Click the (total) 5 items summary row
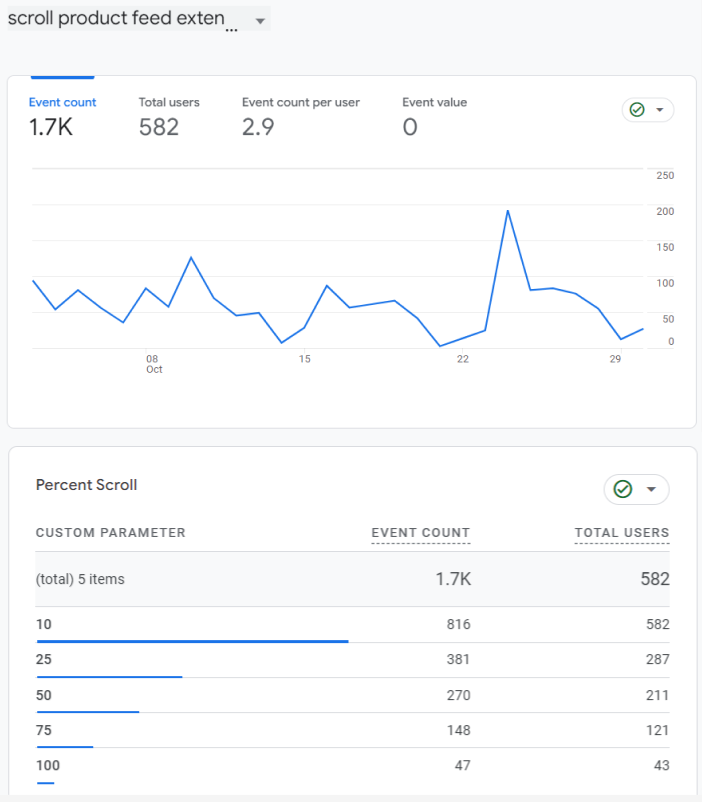Viewport: 702px width, 802px height. point(353,579)
